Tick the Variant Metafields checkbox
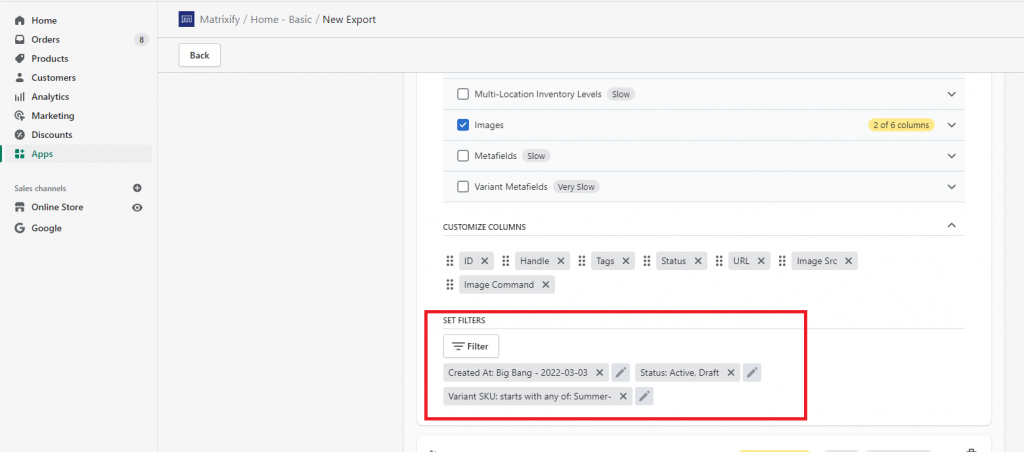The height and width of the screenshot is (452, 1024). (463, 187)
